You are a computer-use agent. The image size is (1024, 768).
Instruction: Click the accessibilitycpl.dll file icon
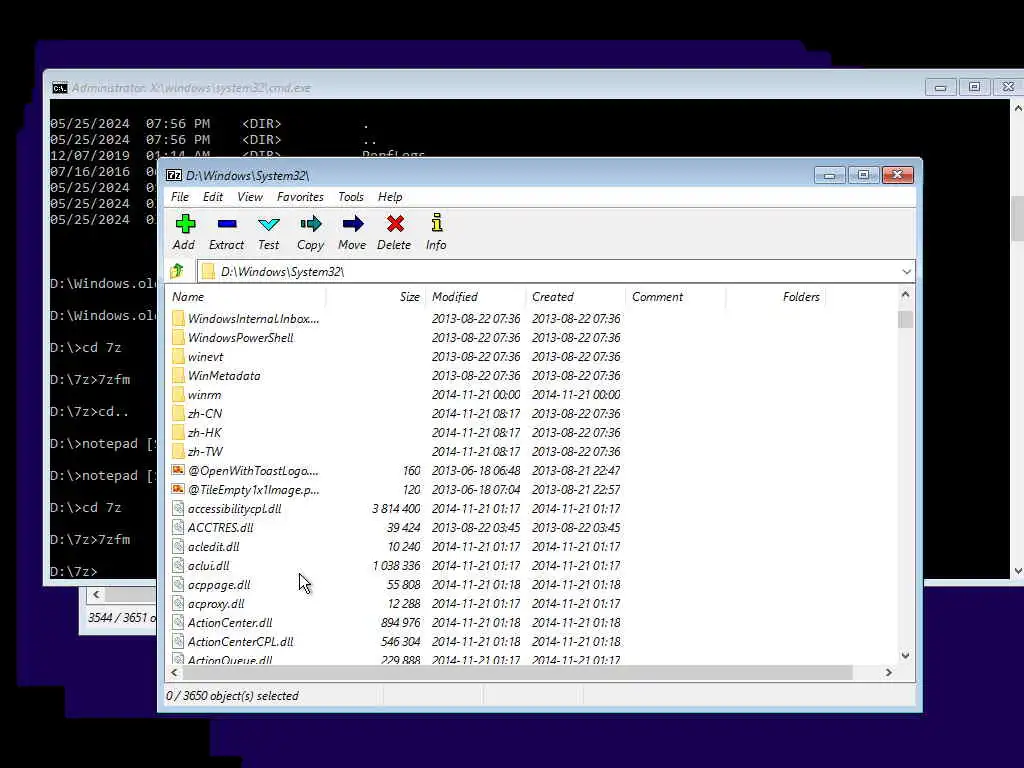coord(178,508)
